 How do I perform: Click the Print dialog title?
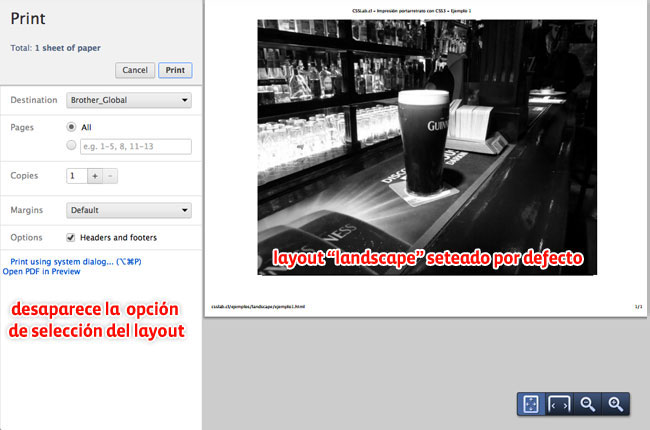(x=28, y=19)
